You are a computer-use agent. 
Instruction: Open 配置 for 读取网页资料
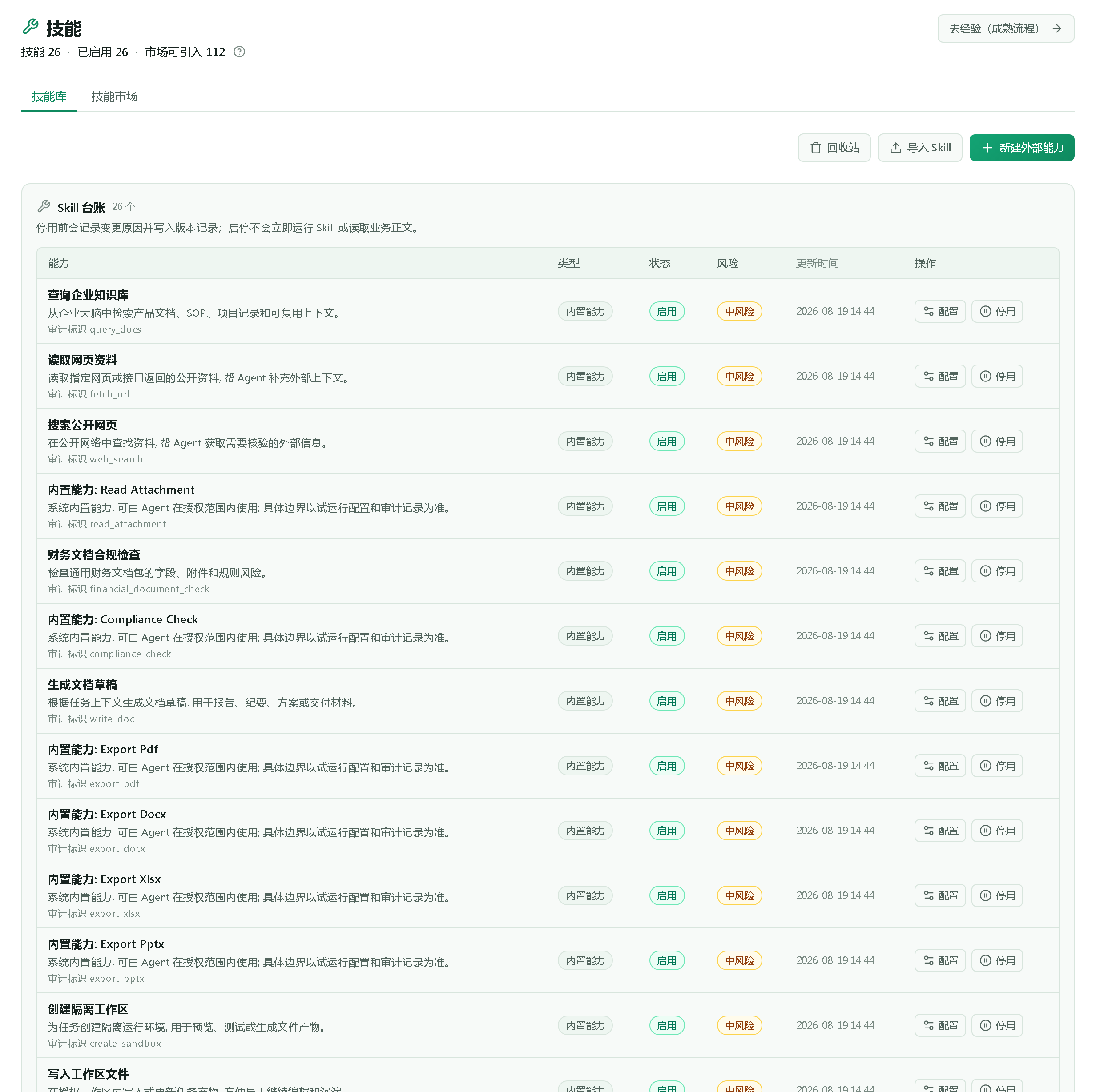[940, 377]
